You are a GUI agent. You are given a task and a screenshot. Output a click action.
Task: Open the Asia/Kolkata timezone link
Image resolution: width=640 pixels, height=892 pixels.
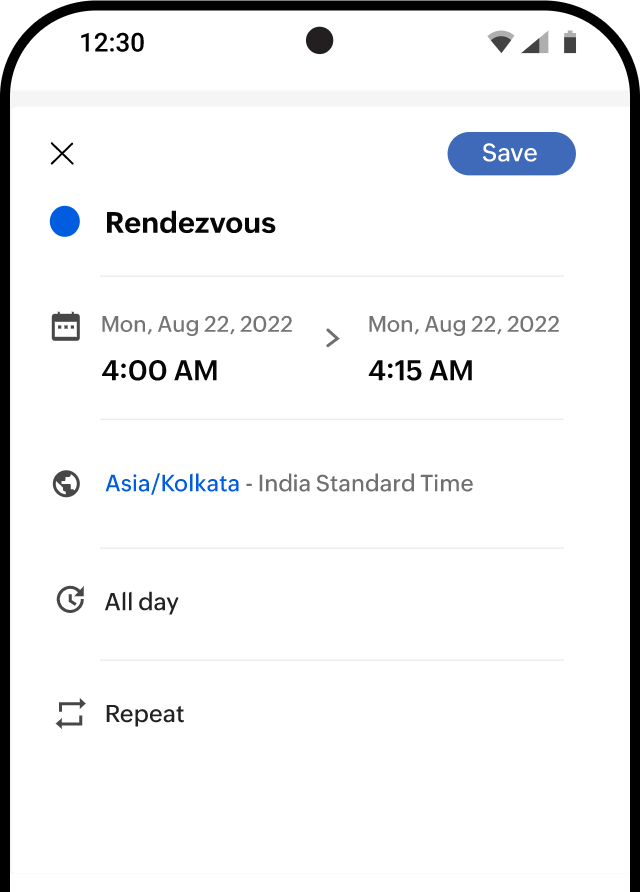tap(172, 484)
